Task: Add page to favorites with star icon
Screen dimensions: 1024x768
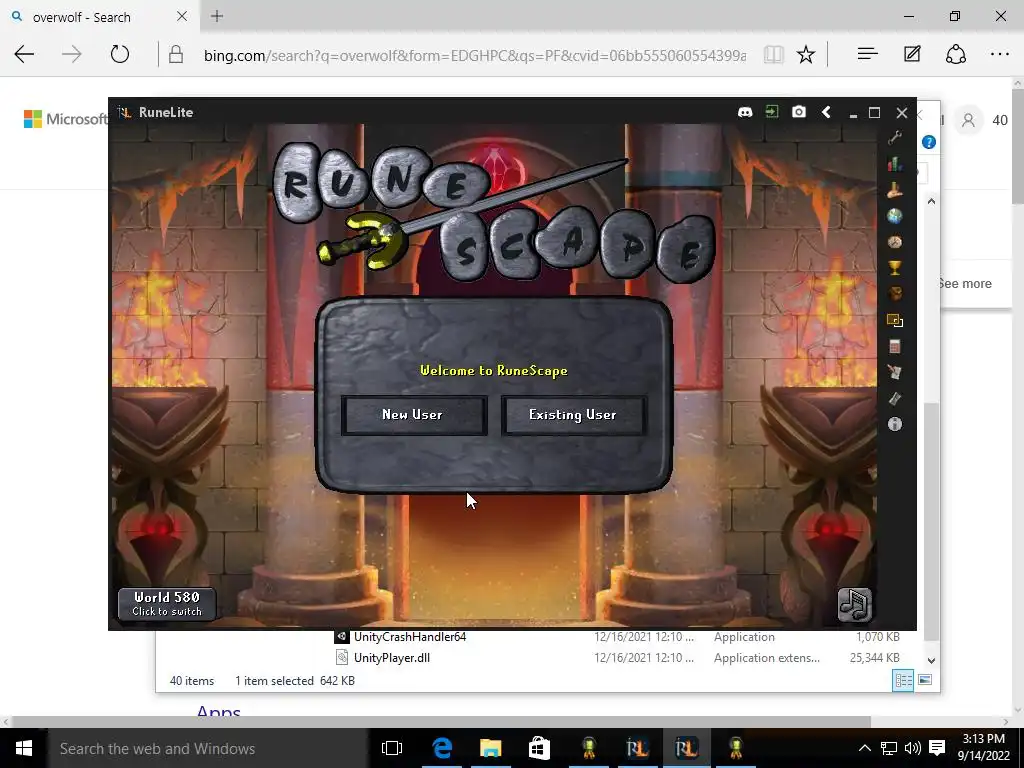Action: pos(806,55)
